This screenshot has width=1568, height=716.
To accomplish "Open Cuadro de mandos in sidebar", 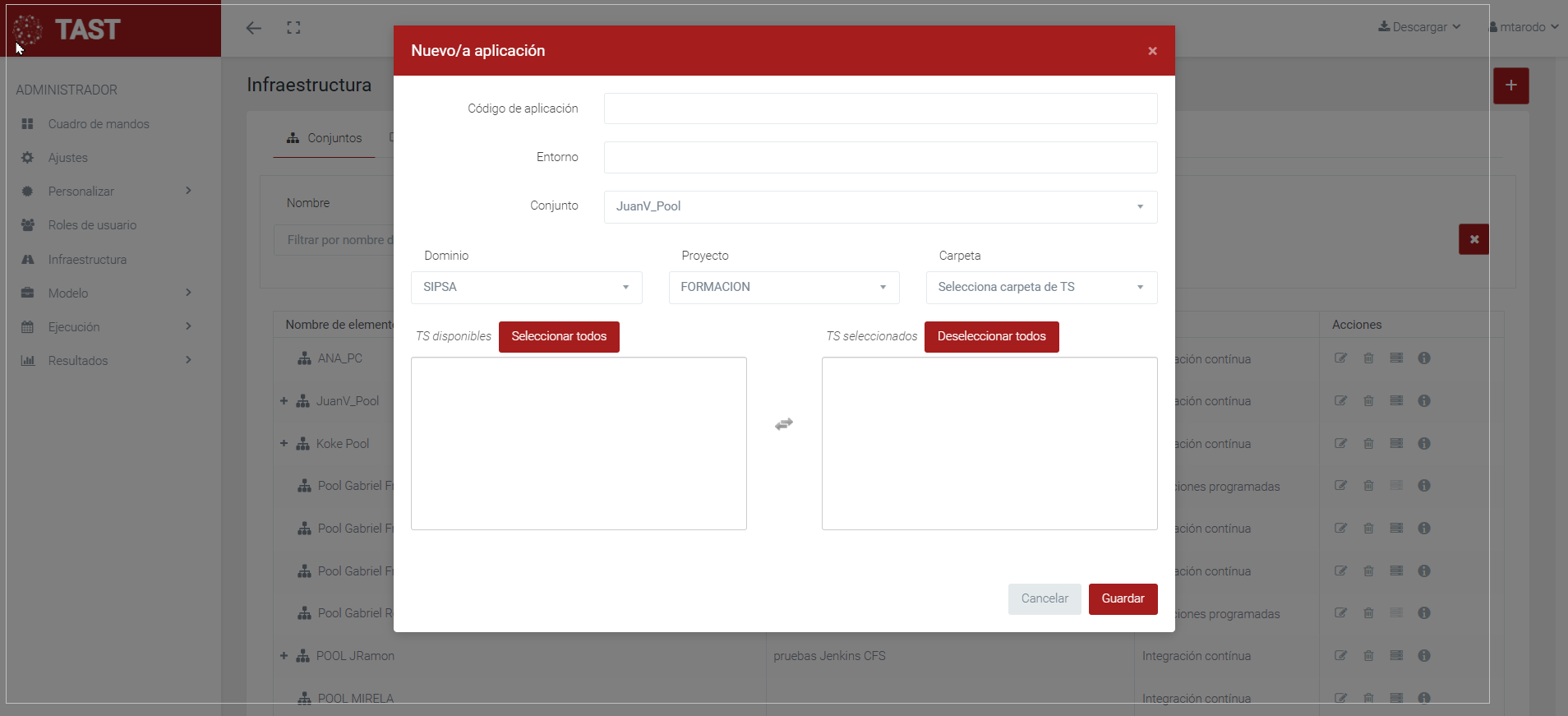I will tap(99, 124).
